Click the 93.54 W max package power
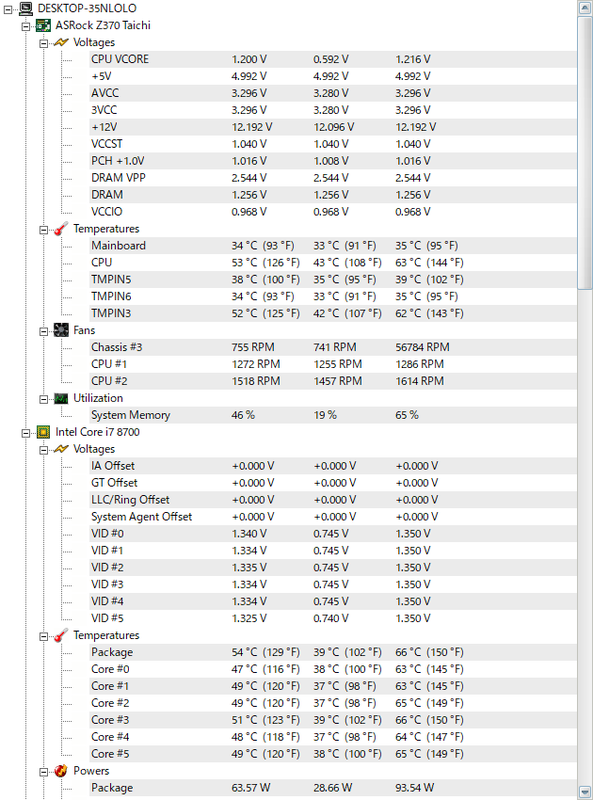 coord(414,788)
